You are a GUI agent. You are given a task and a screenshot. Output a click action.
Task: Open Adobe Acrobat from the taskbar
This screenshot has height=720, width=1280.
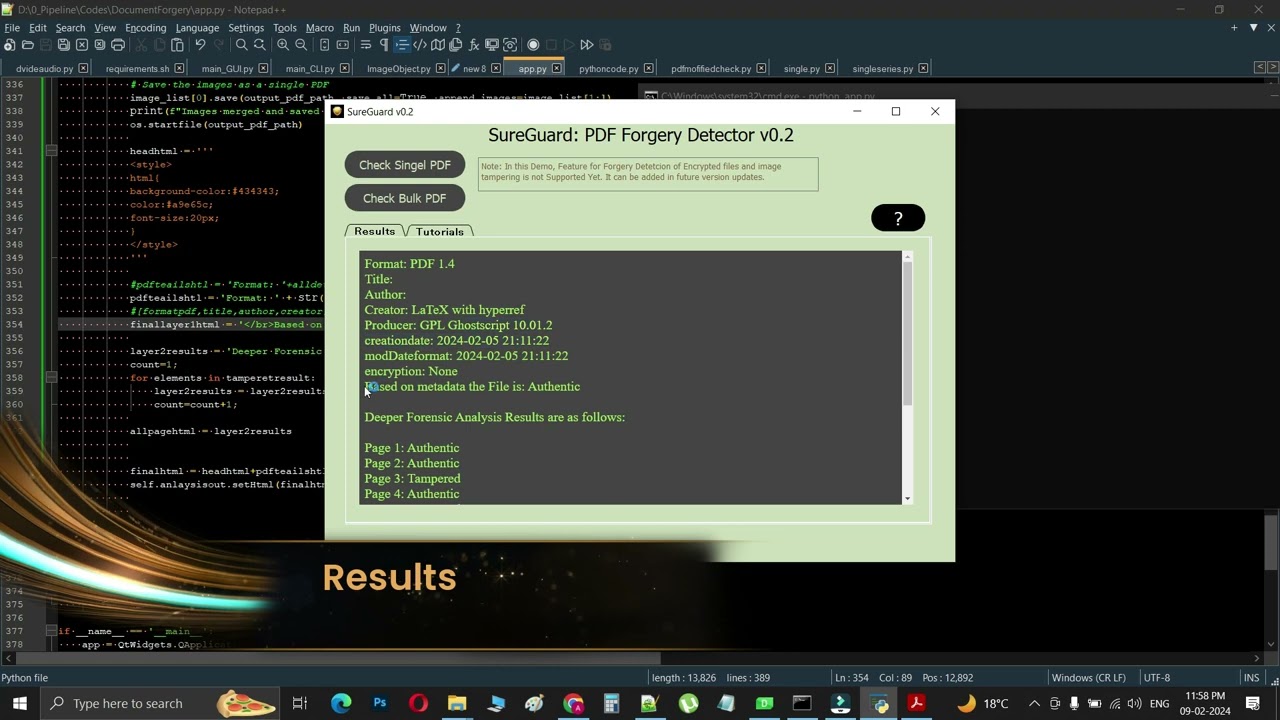click(x=915, y=703)
